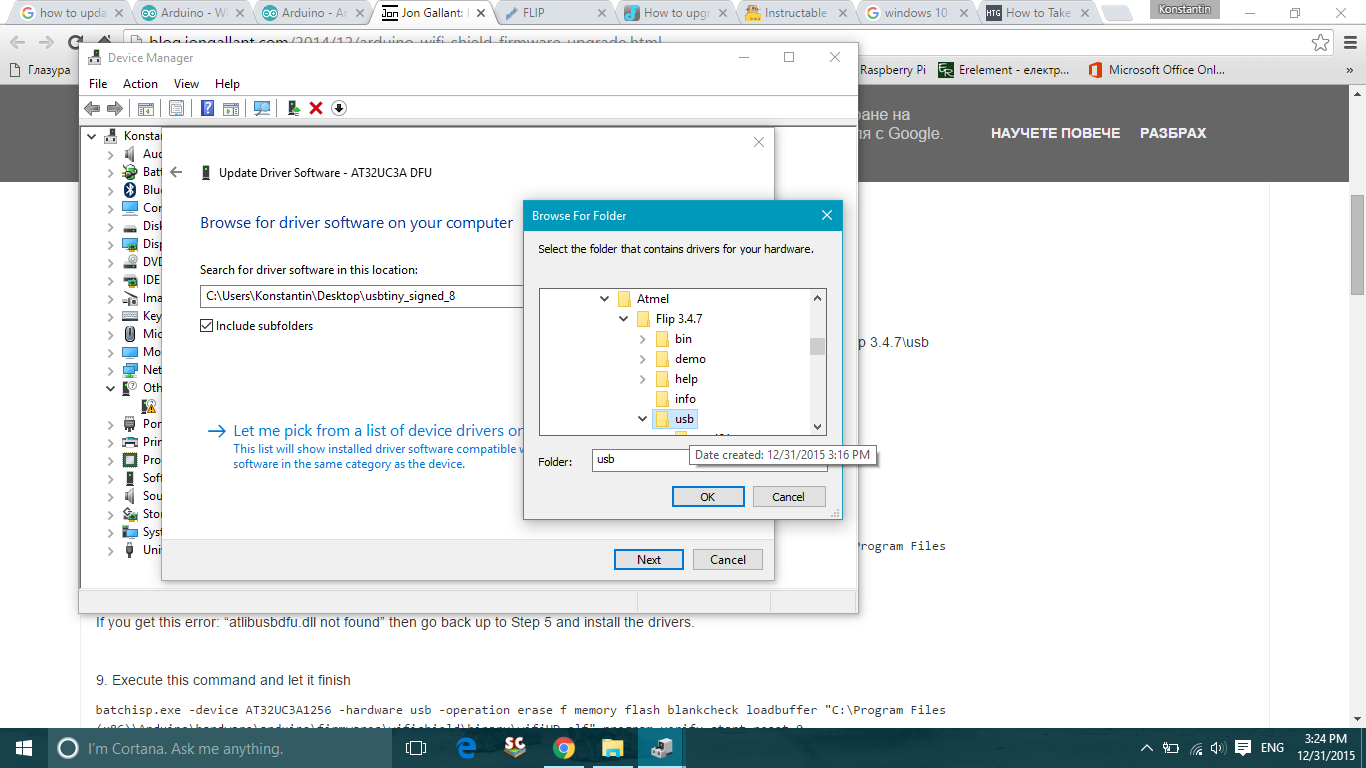The image size is (1366, 768).
Task: Disable the device via circled down-arrow icon
Action: pos(338,107)
